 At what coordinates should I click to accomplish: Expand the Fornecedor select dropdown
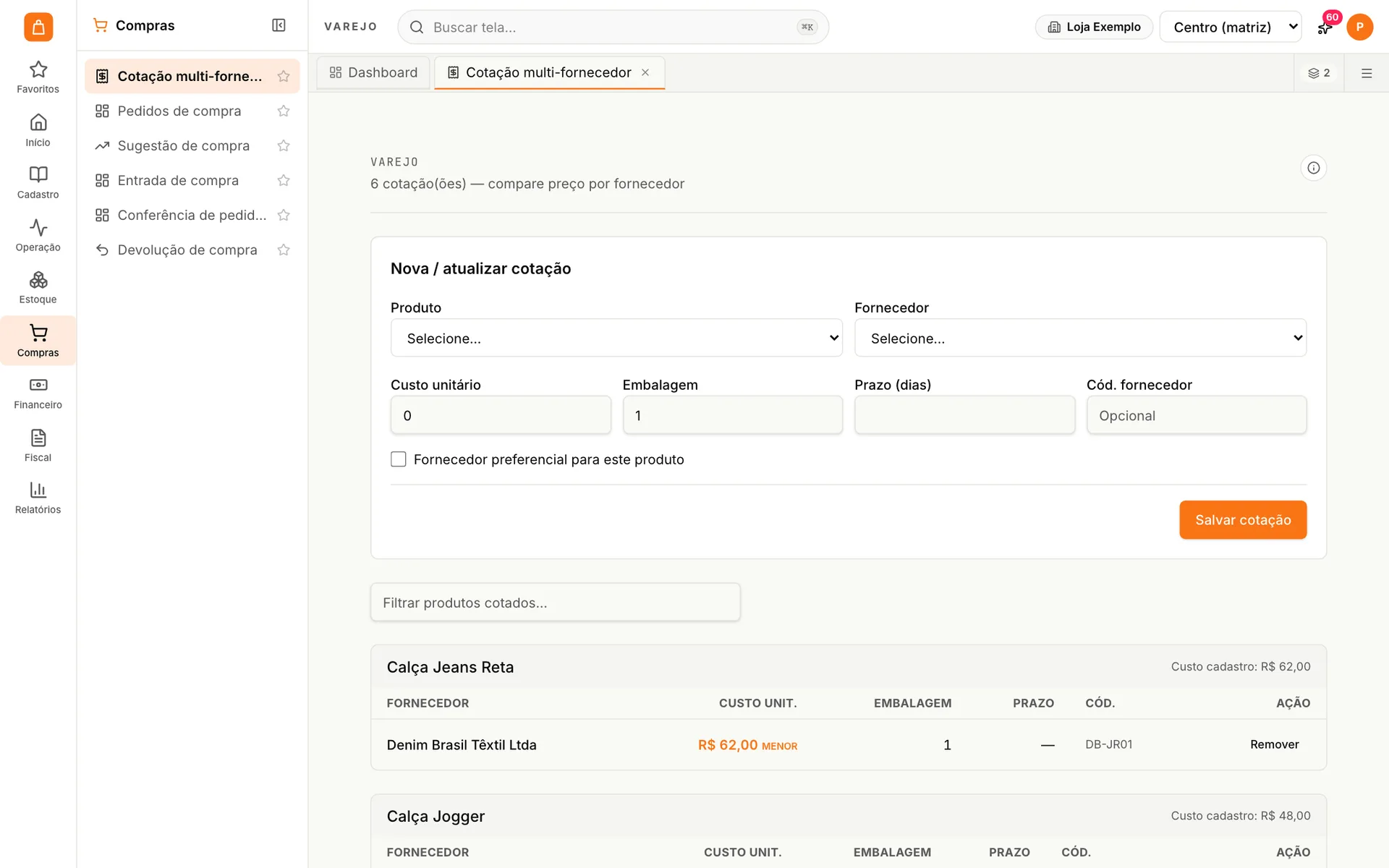(1080, 338)
